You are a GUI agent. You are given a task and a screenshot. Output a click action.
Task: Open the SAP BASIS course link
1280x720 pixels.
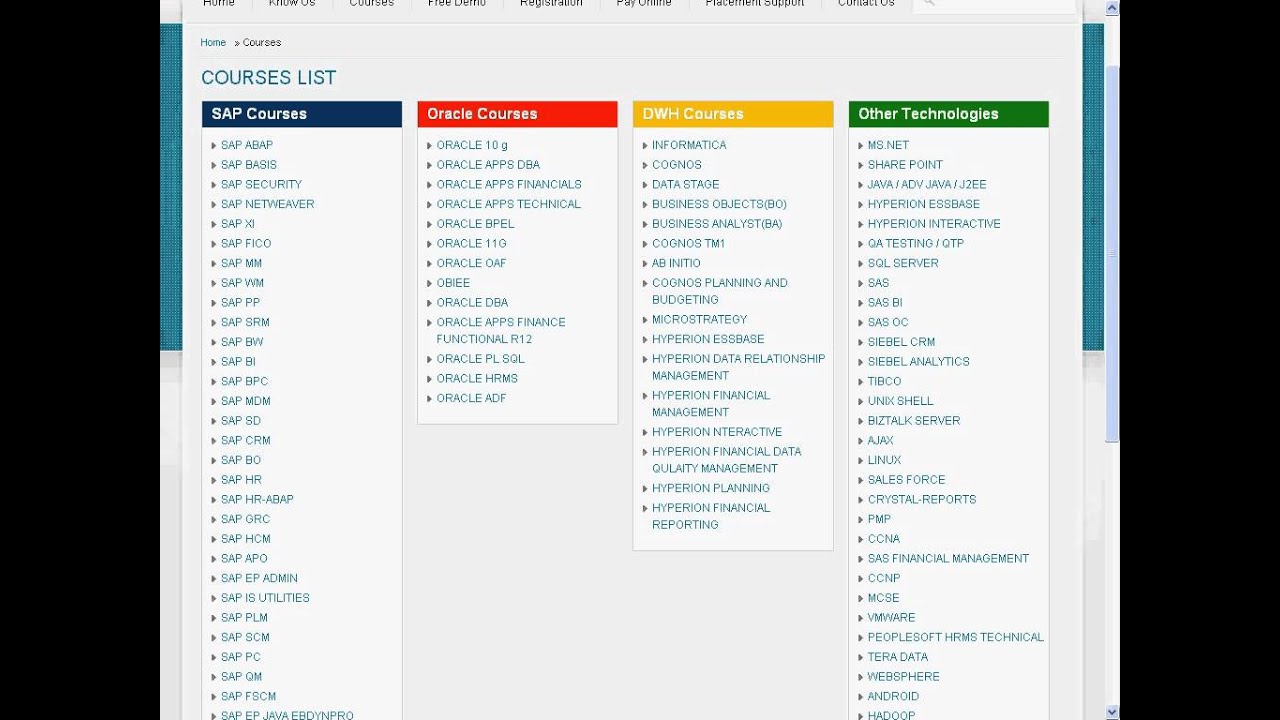(249, 165)
